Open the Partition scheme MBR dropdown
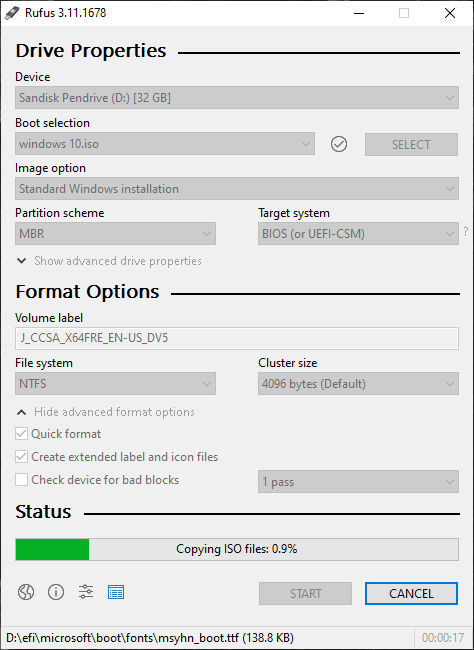Viewport: 474px width, 650px height. 115,234
